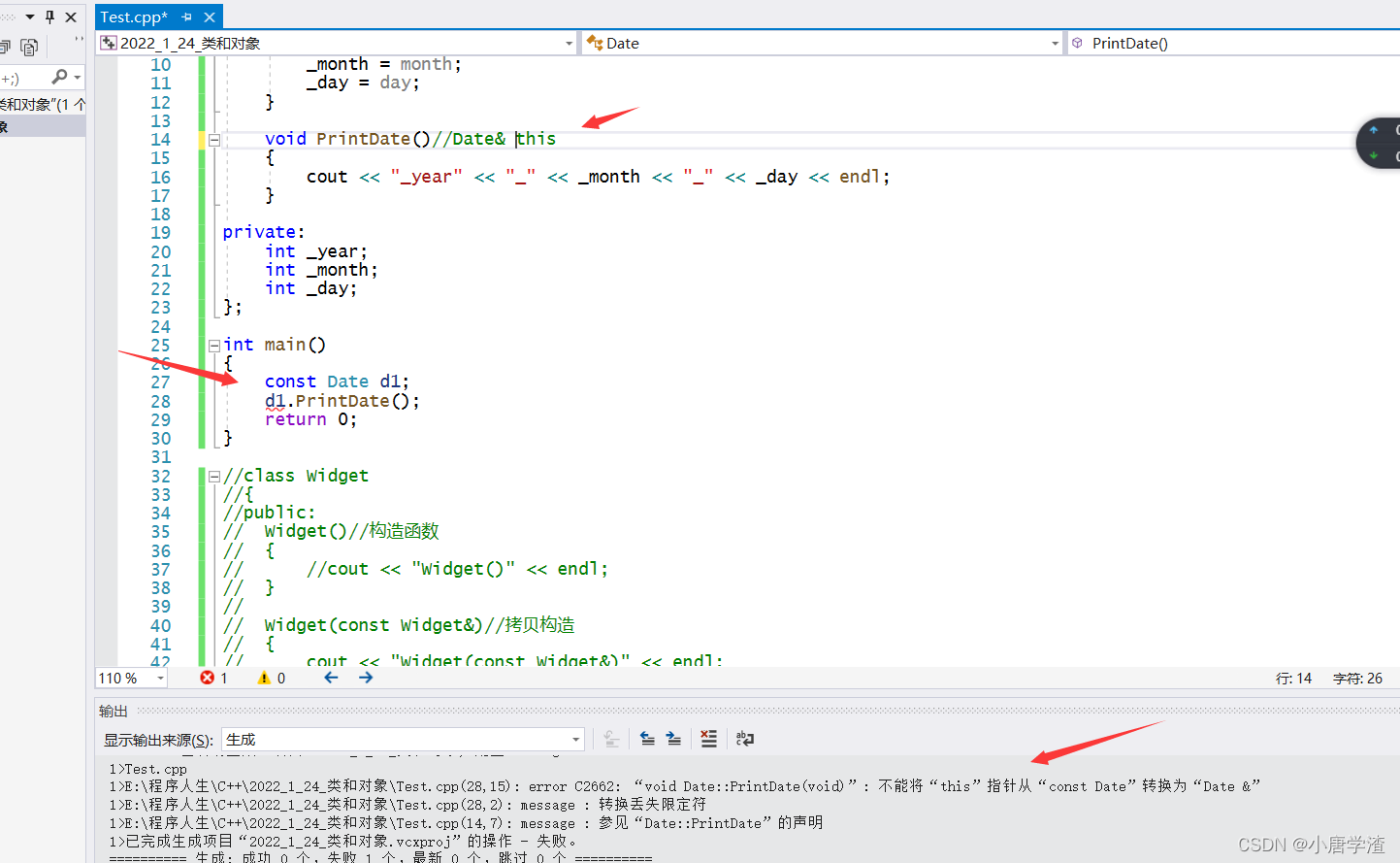This screenshot has height=863, width=1400.
Task: Click the 字符: 26 column indicator
Action: [1357, 678]
